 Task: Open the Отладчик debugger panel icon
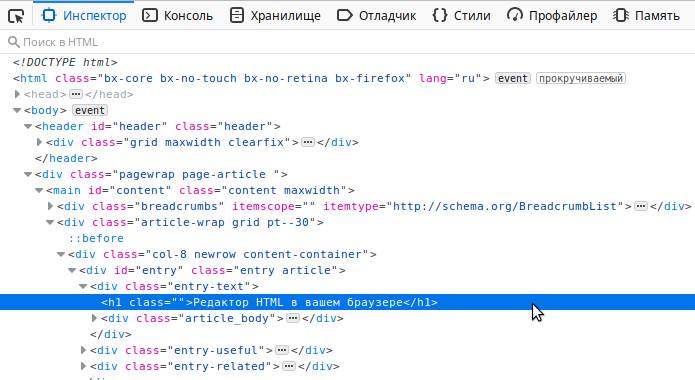tap(345, 16)
